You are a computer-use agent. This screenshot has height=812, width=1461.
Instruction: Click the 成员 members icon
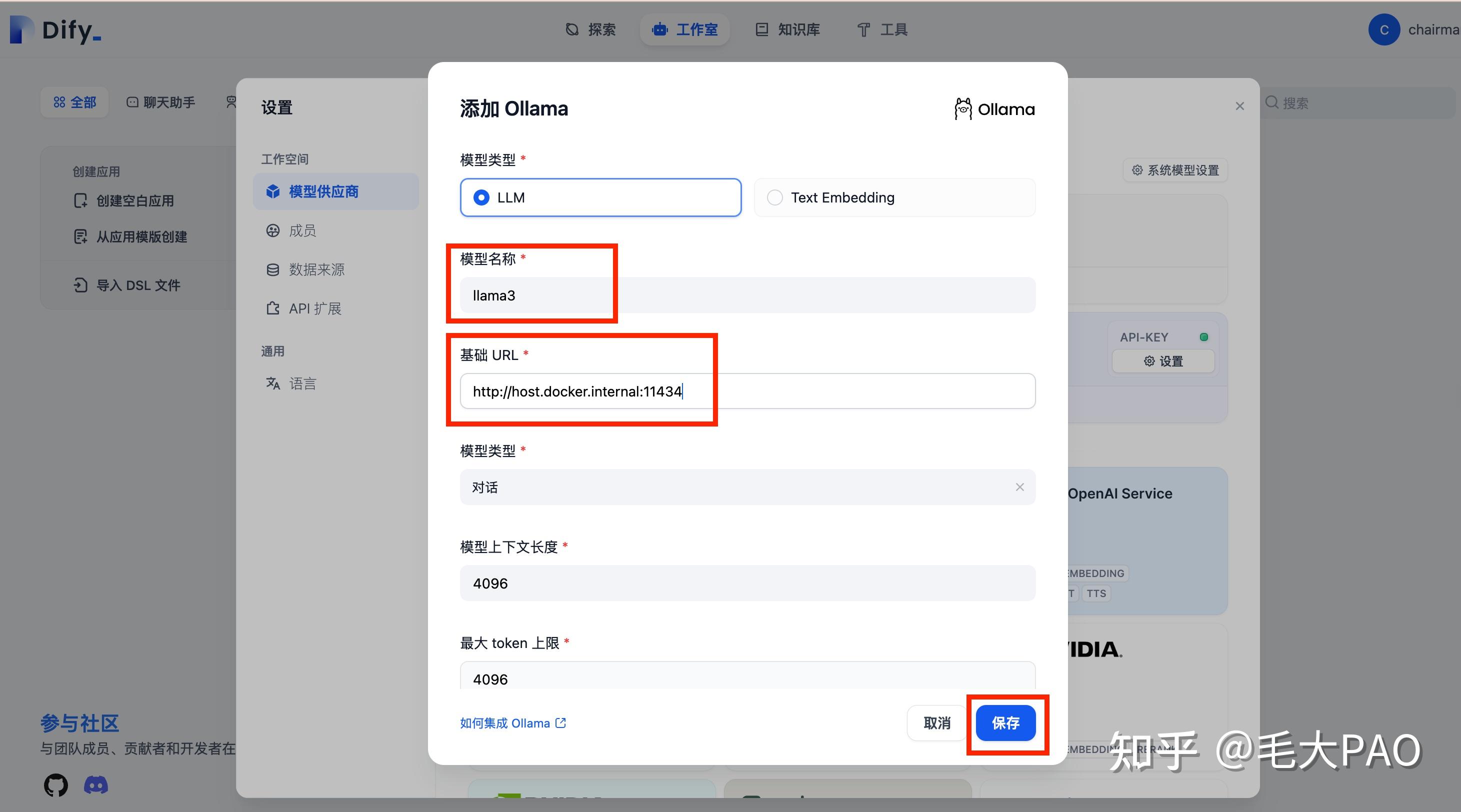(x=273, y=231)
